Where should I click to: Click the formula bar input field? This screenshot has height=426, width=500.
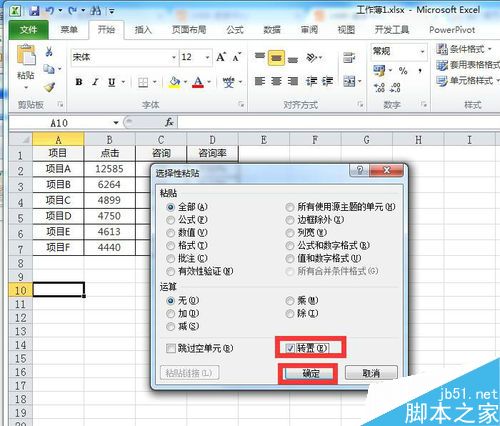[x=338, y=122]
